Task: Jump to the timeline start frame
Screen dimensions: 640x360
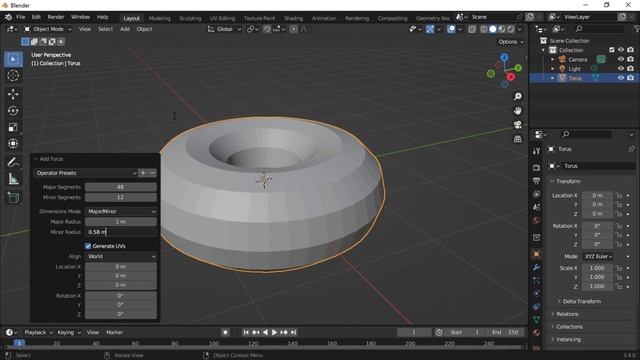Action: [246, 332]
